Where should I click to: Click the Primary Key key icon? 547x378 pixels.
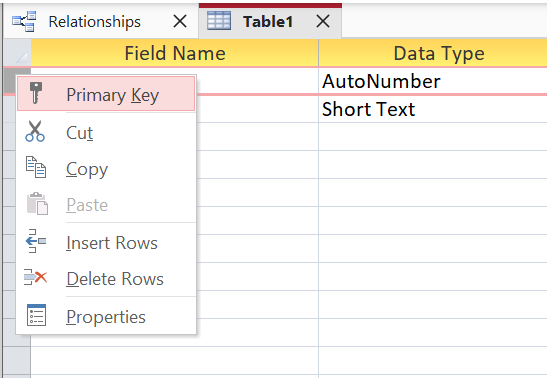[36, 93]
